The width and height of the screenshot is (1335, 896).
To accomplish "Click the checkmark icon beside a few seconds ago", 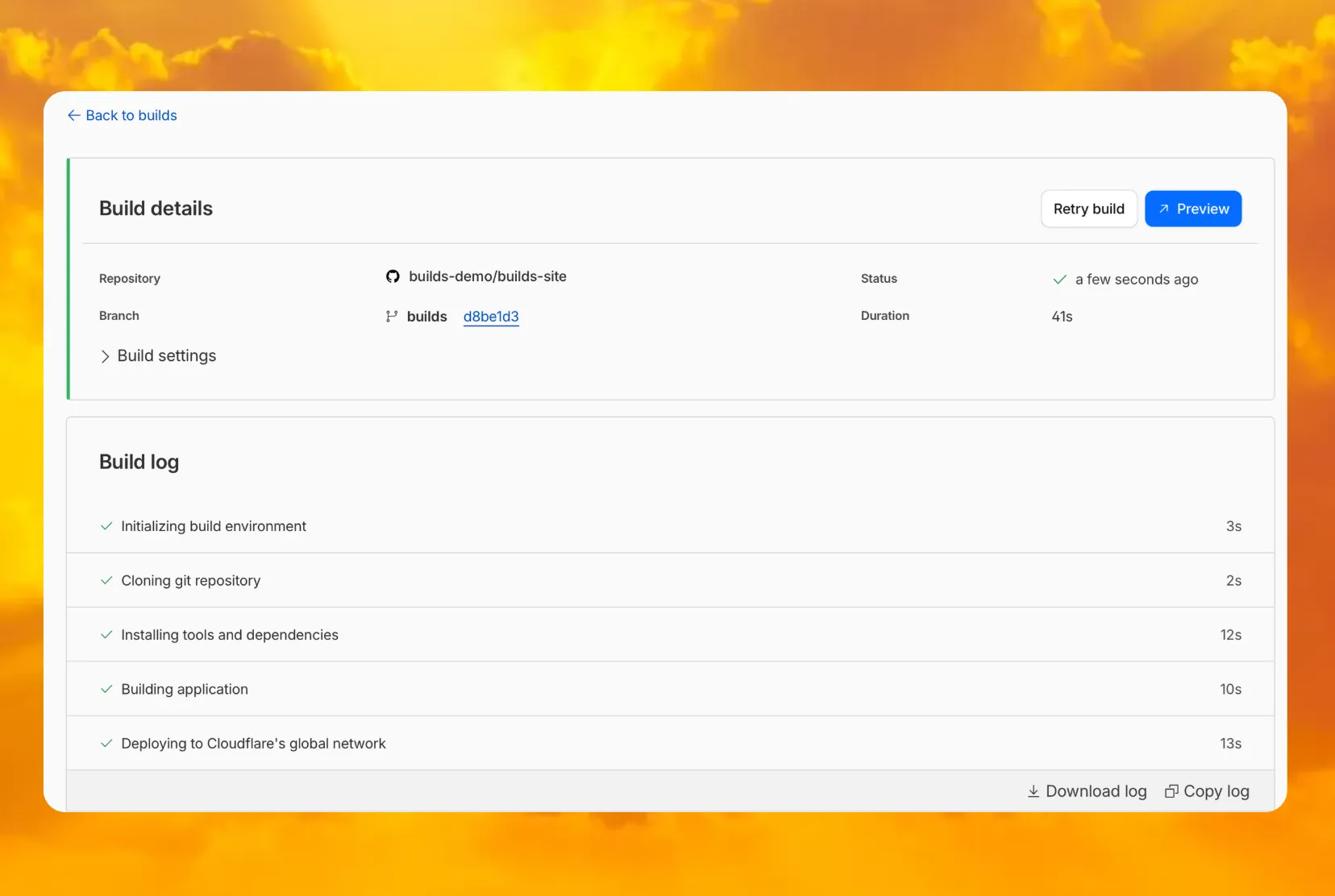I will [x=1059, y=280].
